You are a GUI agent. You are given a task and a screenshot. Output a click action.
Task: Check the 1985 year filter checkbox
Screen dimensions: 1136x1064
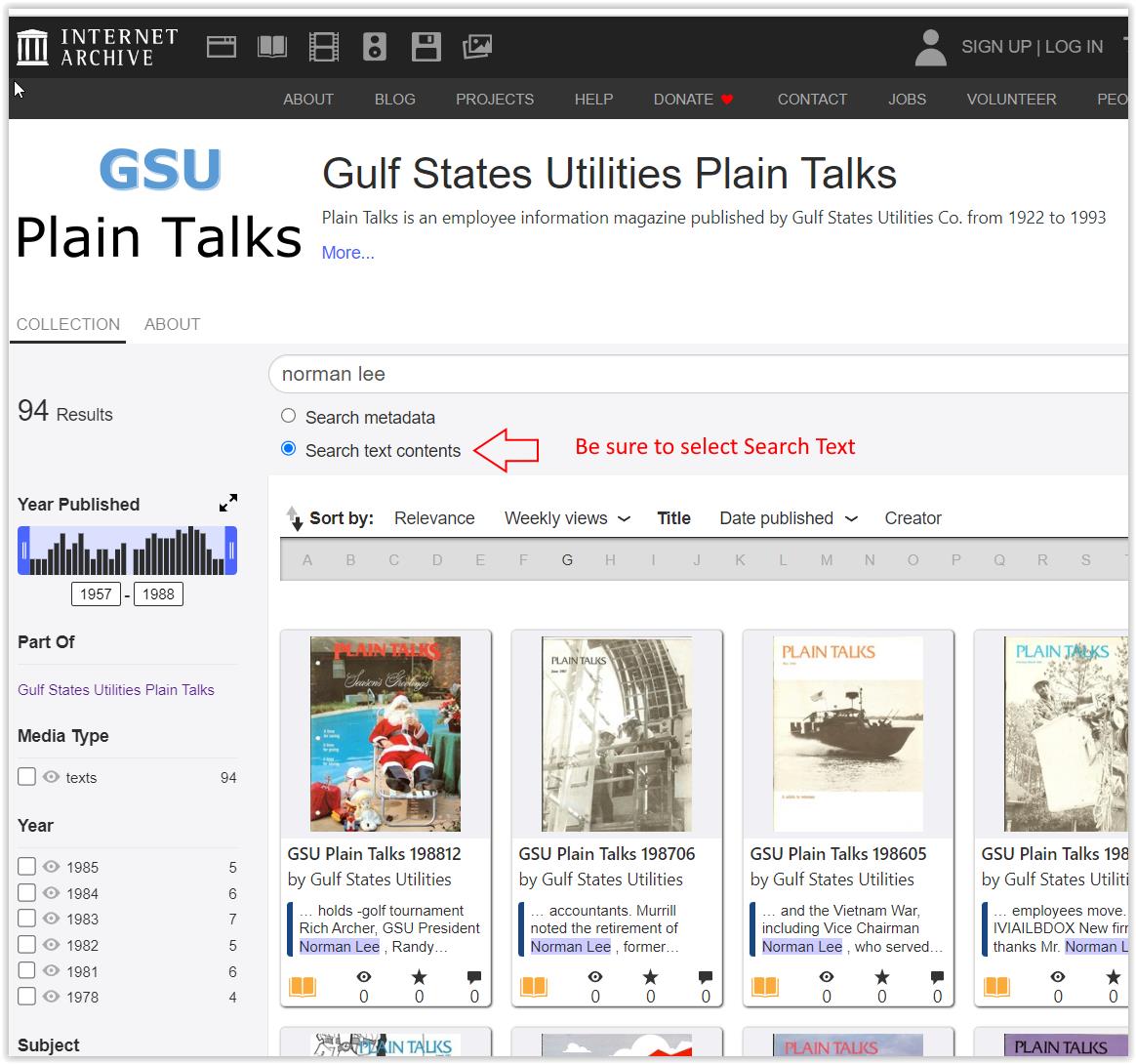click(26, 867)
